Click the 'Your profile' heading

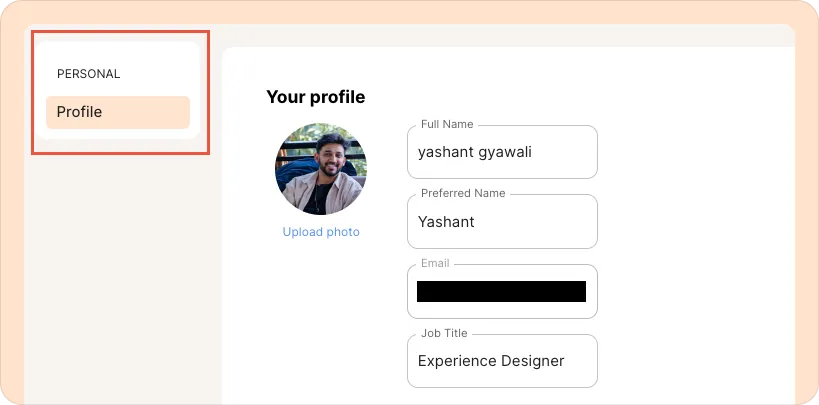pyautogui.click(x=315, y=97)
